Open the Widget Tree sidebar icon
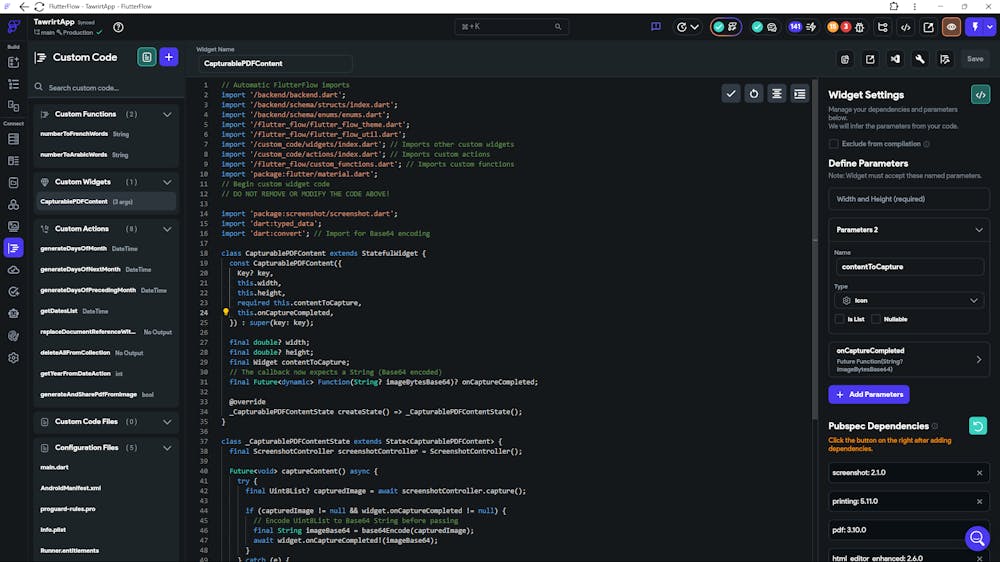This screenshot has width=1000, height=562. tap(13, 84)
